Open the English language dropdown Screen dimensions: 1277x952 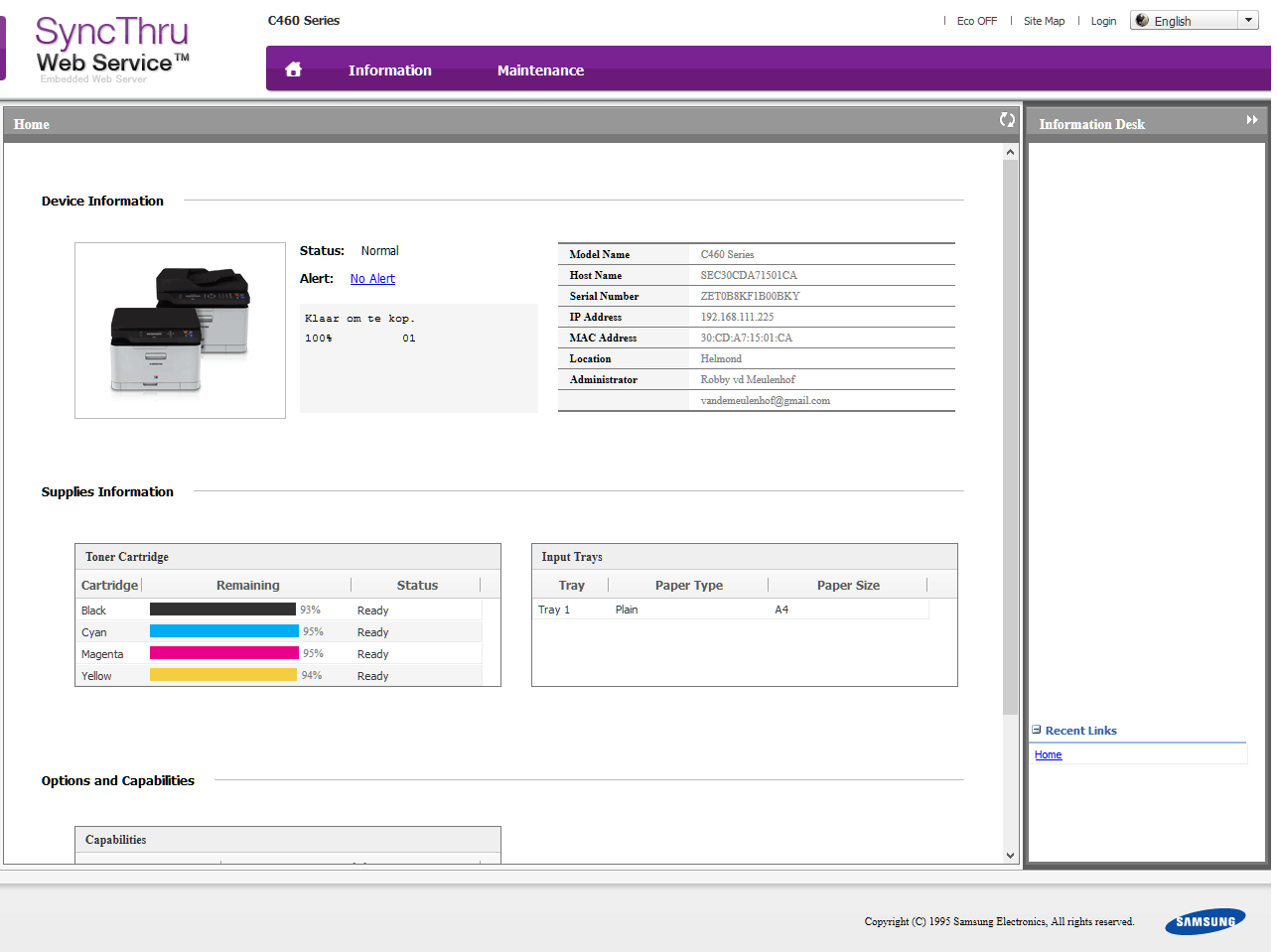pos(1195,20)
